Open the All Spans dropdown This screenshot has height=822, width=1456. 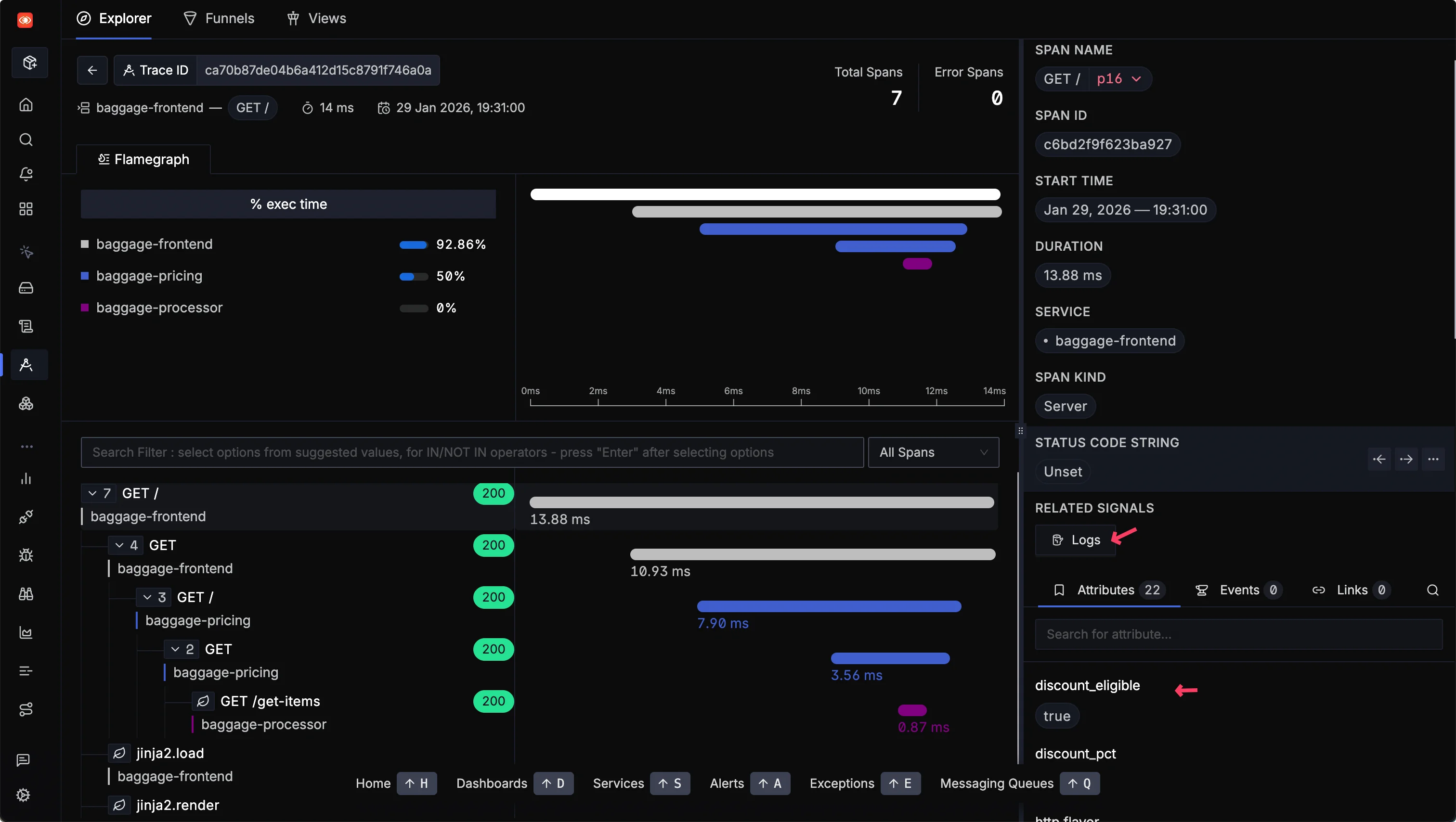(x=933, y=452)
